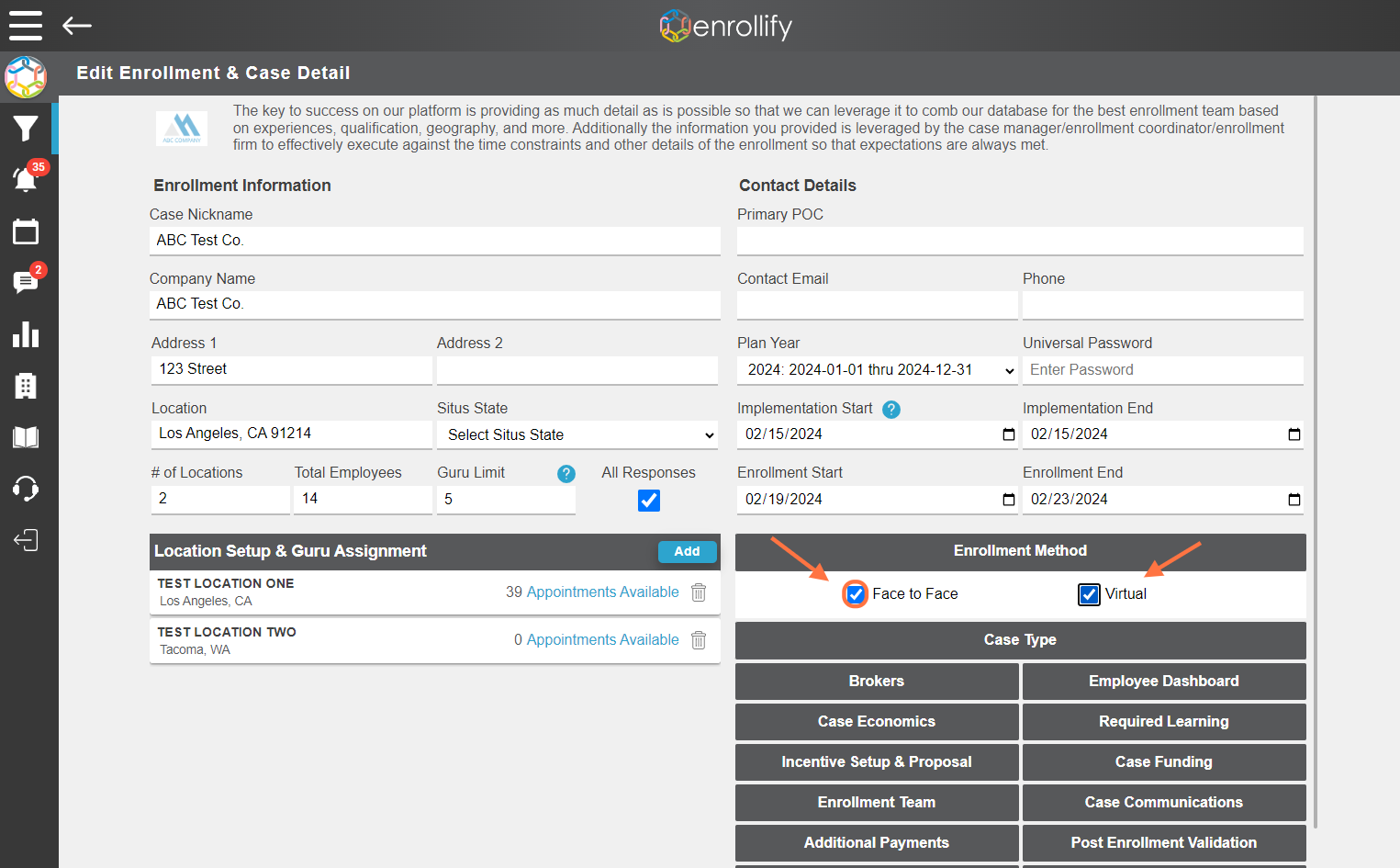The height and width of the screenshot is (868, 1400).
Task: Click the Phone field
Action: [x=1163, y=305]
